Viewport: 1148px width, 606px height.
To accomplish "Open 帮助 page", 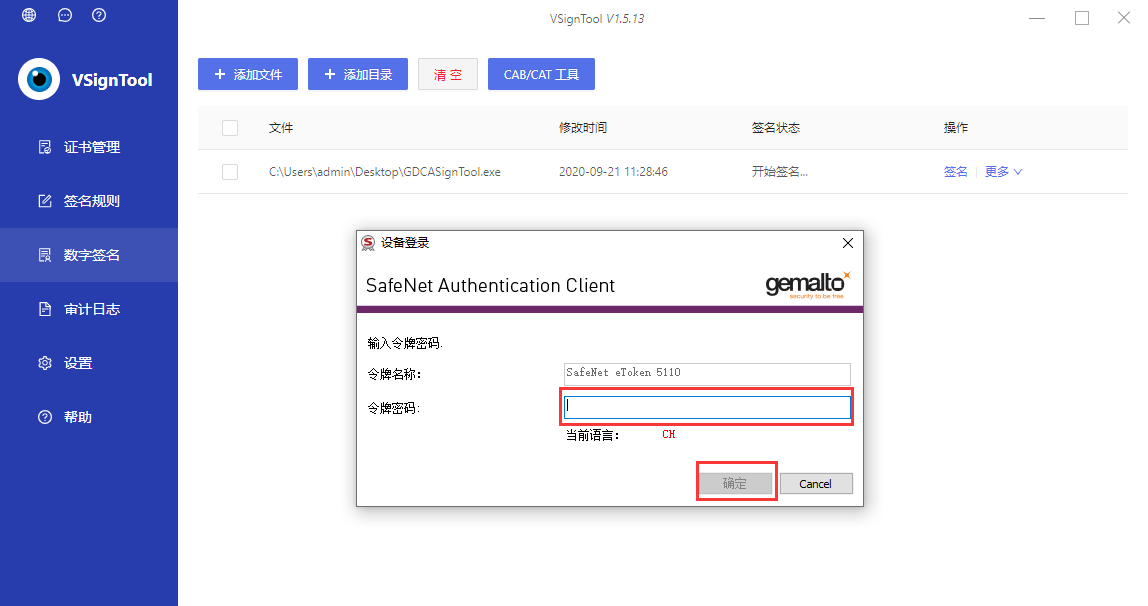I will [89, 417].
